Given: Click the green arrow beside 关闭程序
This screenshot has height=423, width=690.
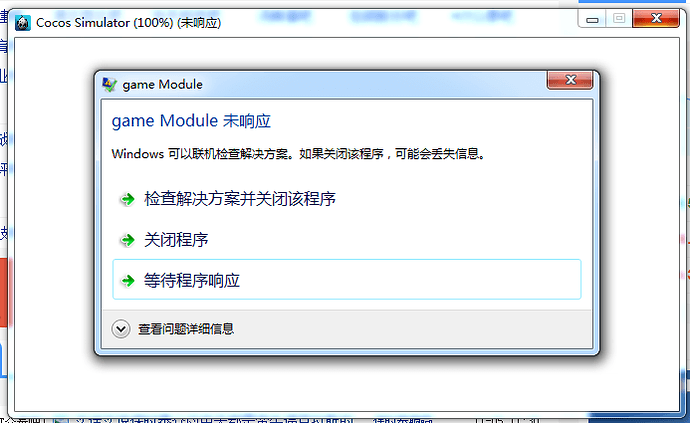Looking at the screenshot, I should tap(128, 240).
